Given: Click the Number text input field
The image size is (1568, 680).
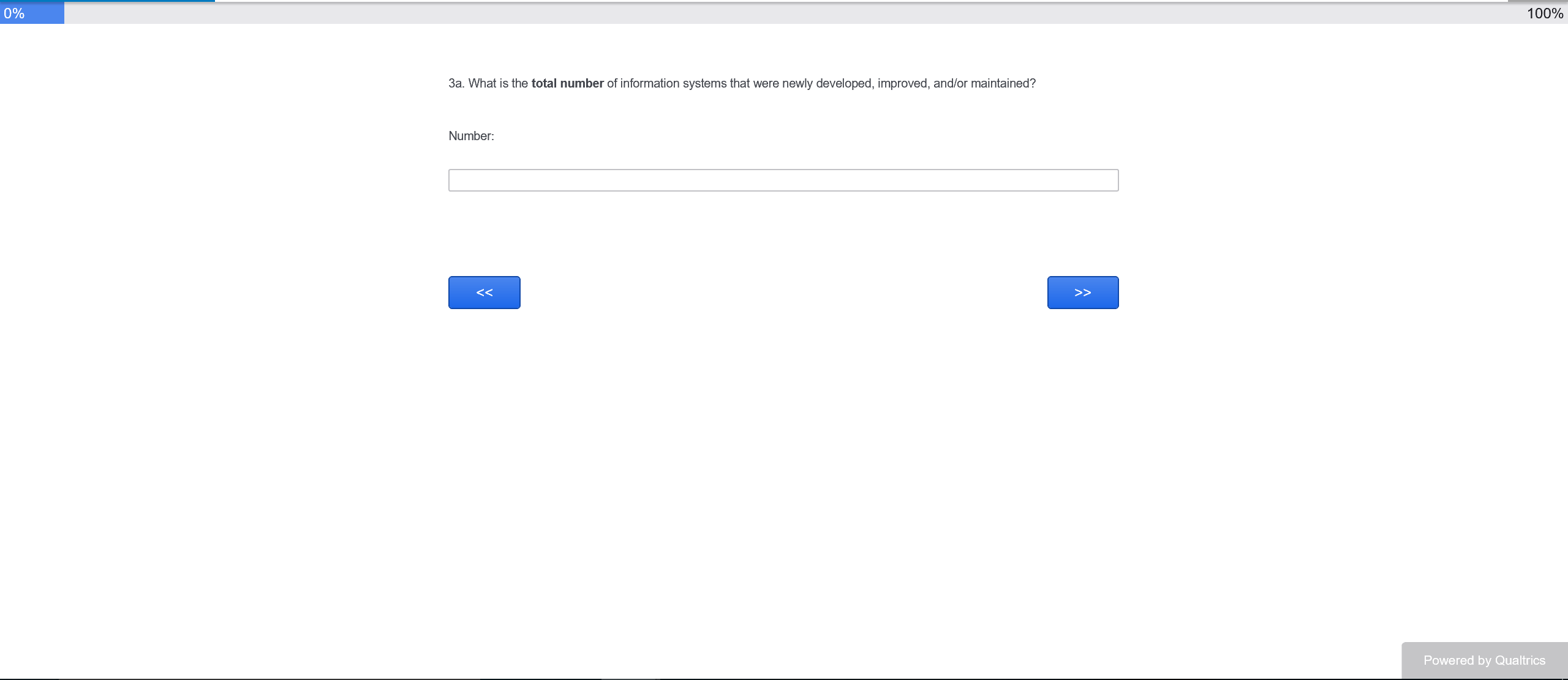Looking at the screenshot, I should pyautogui.click(x=783, y=180).
